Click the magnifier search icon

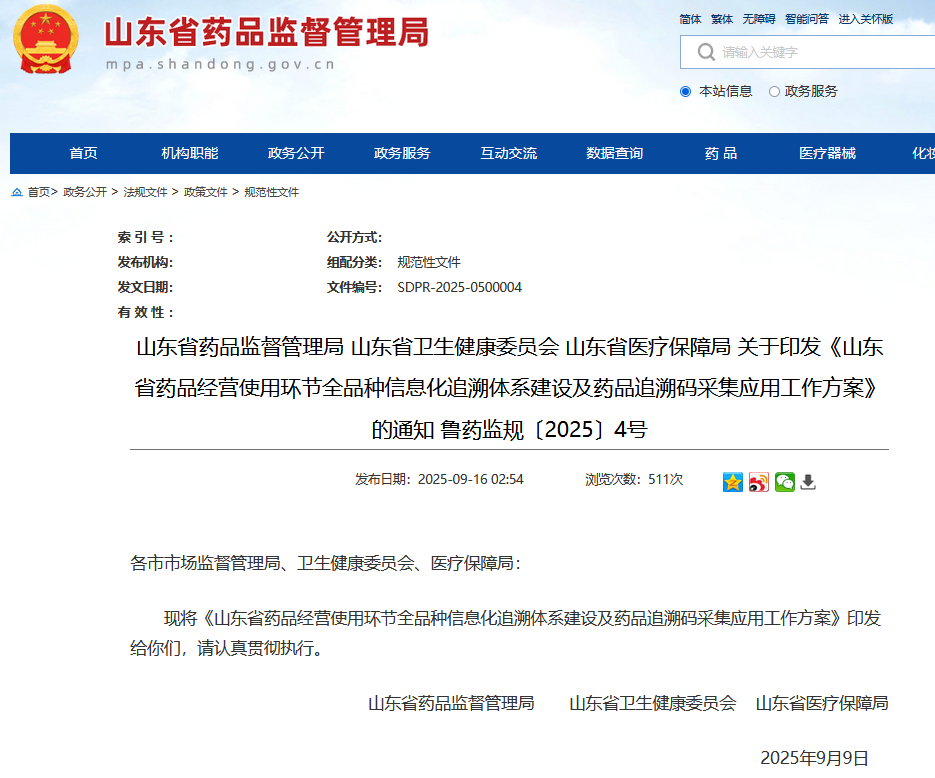click(x=706, y=52)
